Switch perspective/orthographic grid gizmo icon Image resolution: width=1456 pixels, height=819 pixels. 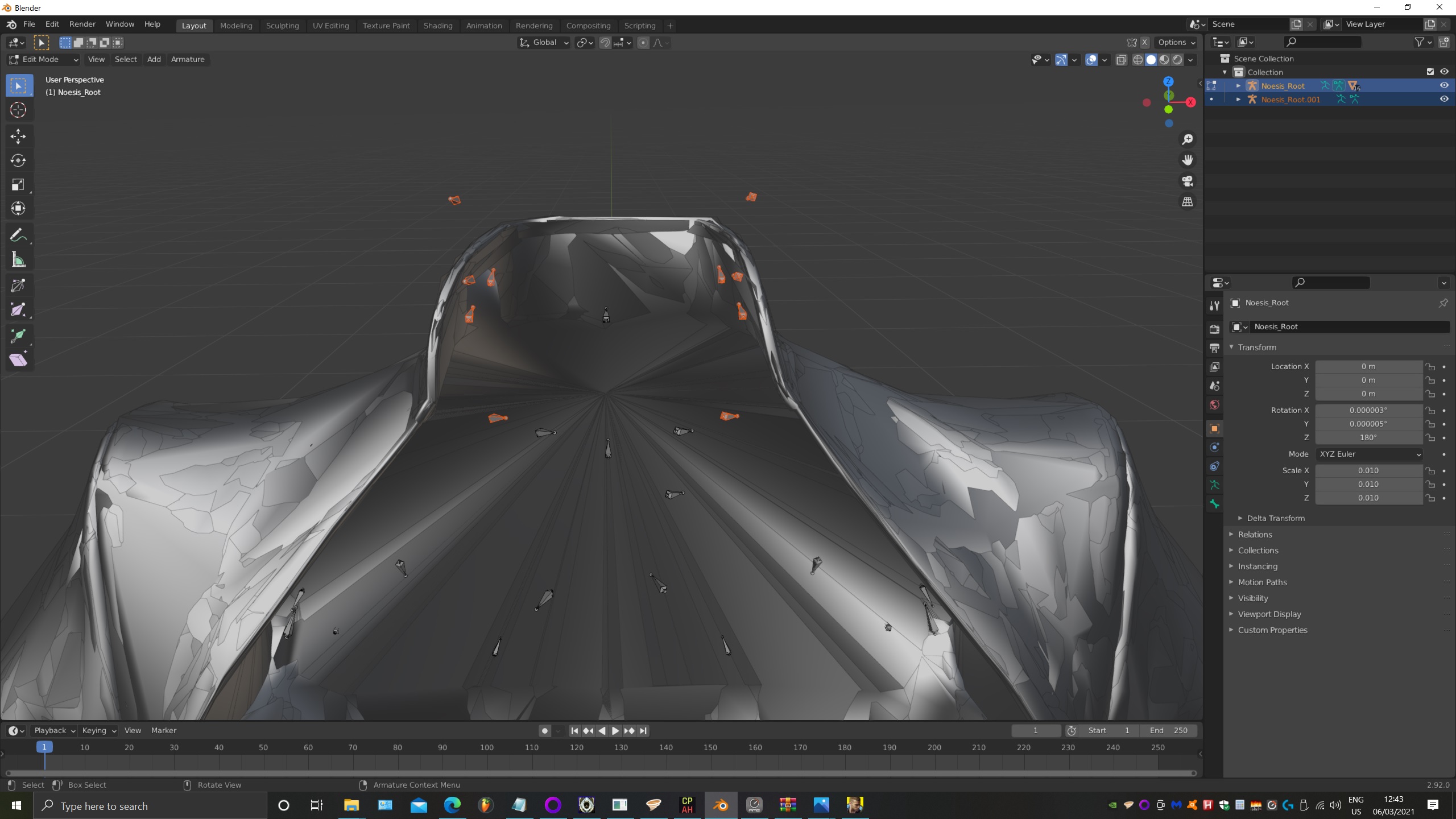pos(1188,202)
